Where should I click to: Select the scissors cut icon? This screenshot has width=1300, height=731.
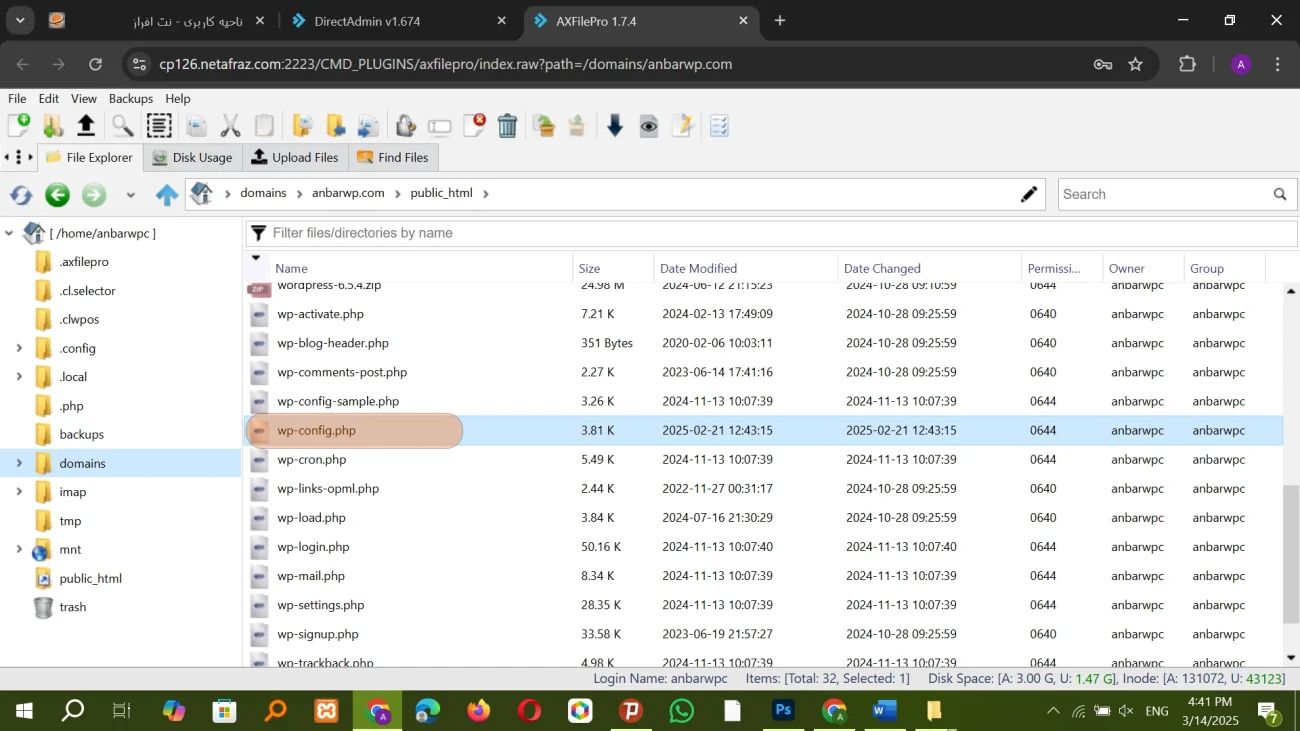pyautogui.click(x=230, y=125)
